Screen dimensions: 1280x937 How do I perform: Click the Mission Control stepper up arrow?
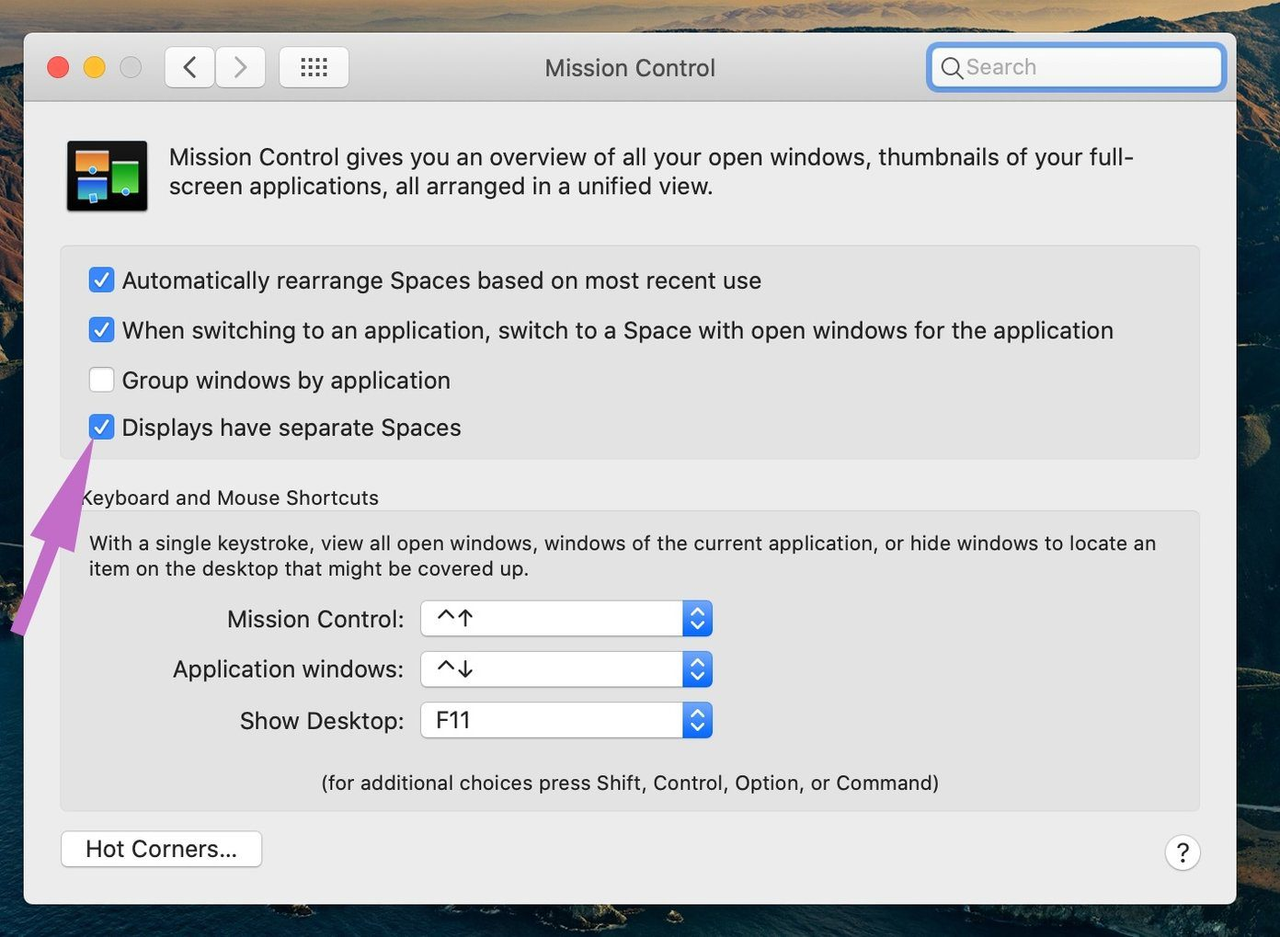point(697,611)
